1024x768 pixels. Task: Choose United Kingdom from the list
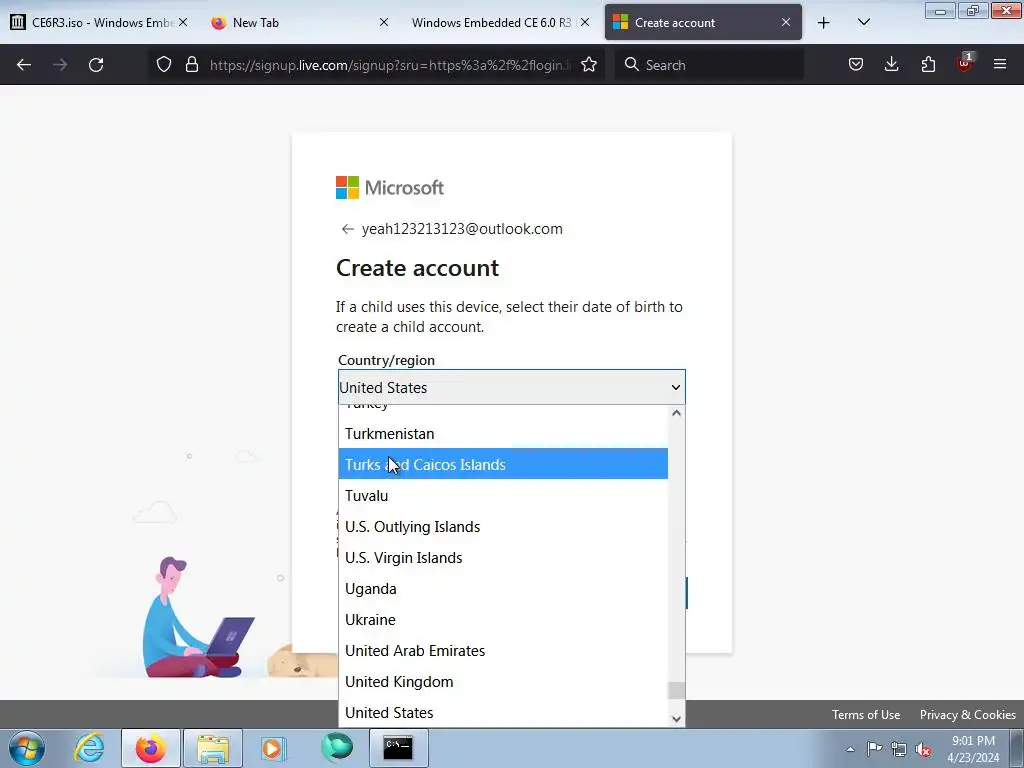[x=503, y=682]
